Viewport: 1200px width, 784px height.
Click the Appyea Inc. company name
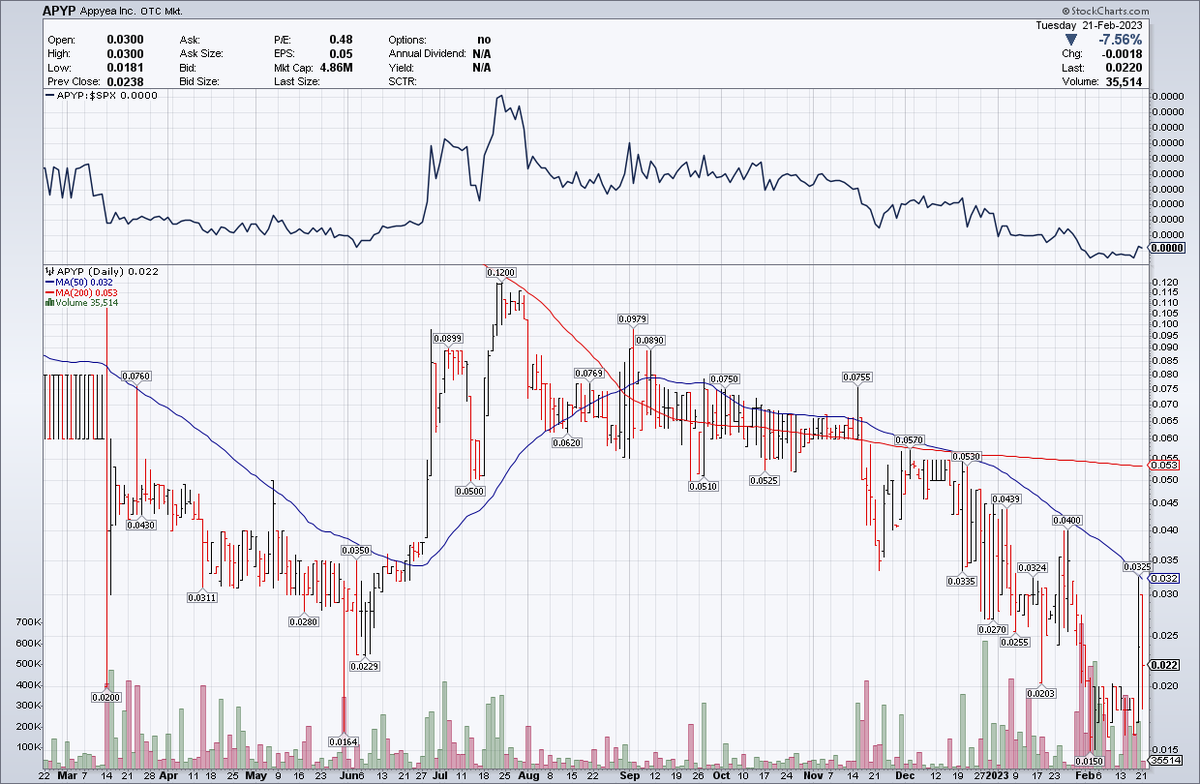point(110,11)
